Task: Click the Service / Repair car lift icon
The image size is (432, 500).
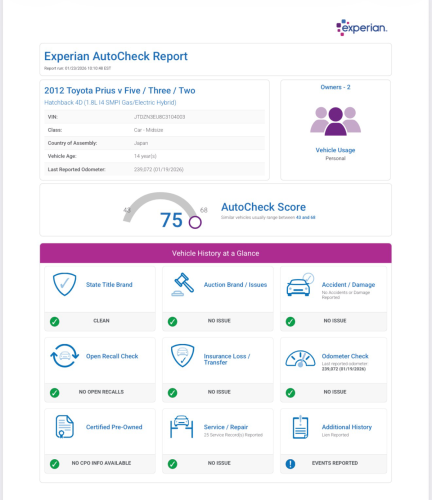Action: tap(182, 427)
